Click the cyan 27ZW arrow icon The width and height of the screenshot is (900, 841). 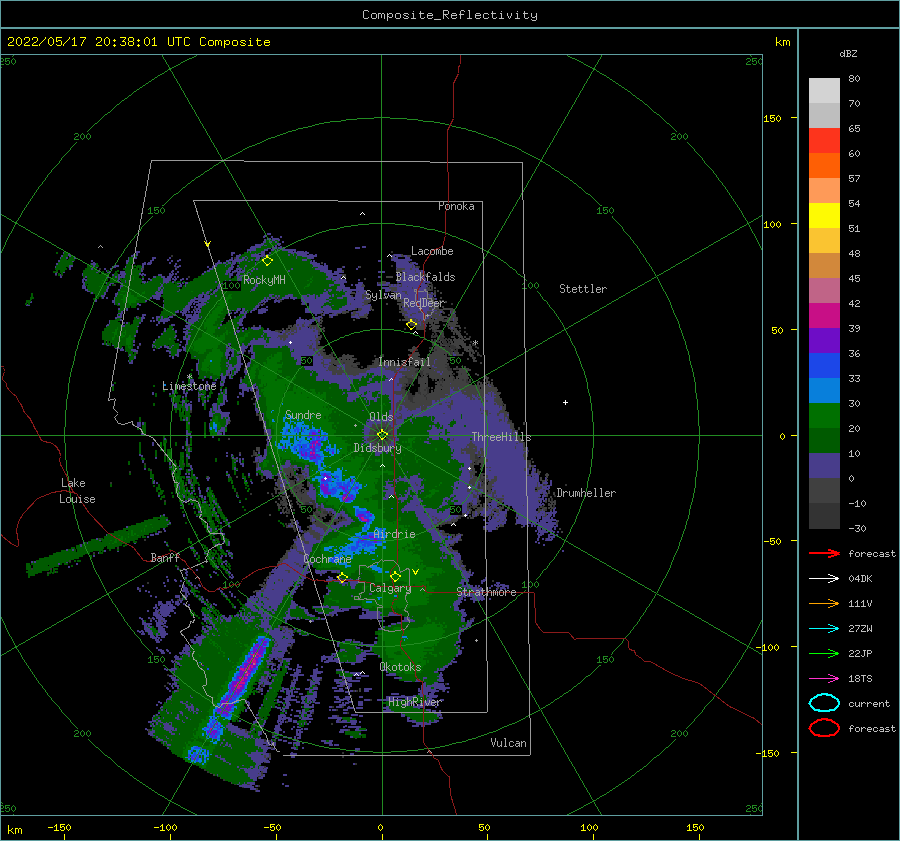[824, 629]
